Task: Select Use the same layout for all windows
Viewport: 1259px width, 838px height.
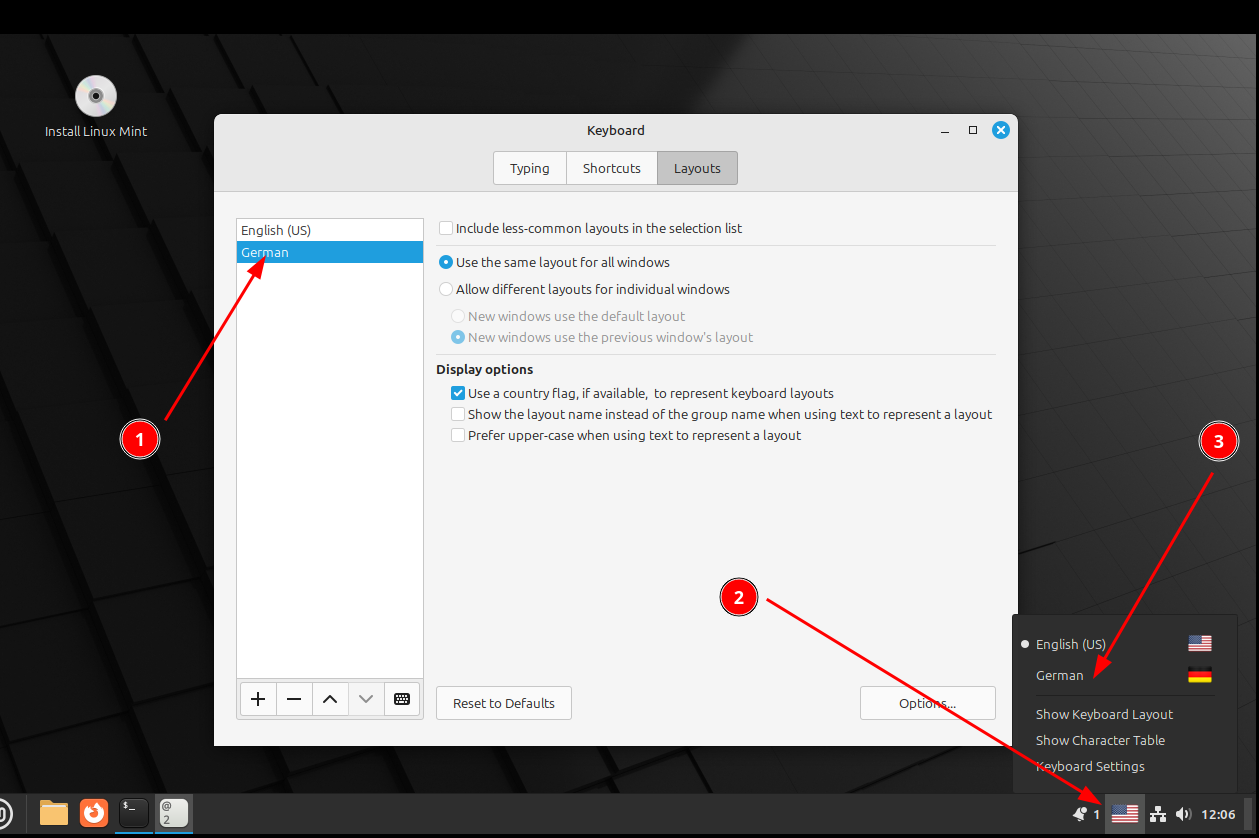Action: (446, 262)
